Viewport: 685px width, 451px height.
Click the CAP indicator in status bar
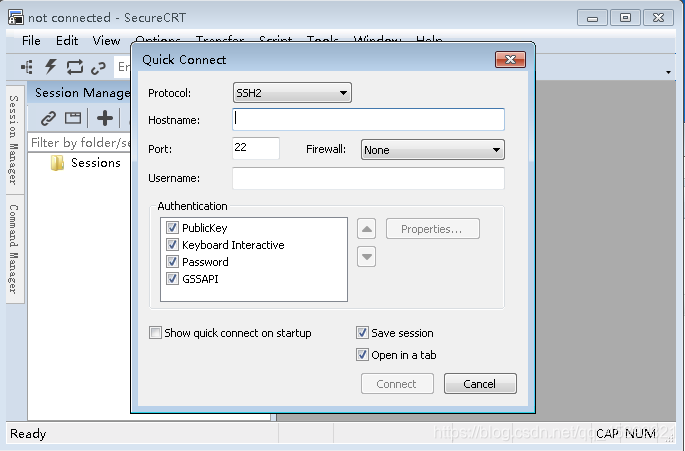607,434
